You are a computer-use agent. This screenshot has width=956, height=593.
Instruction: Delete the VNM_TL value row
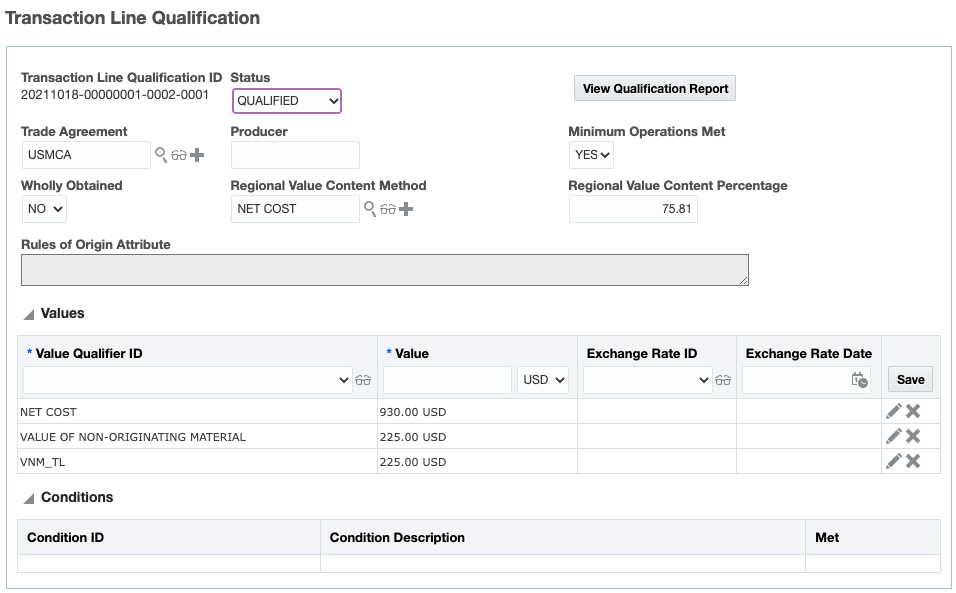point(913,461)
